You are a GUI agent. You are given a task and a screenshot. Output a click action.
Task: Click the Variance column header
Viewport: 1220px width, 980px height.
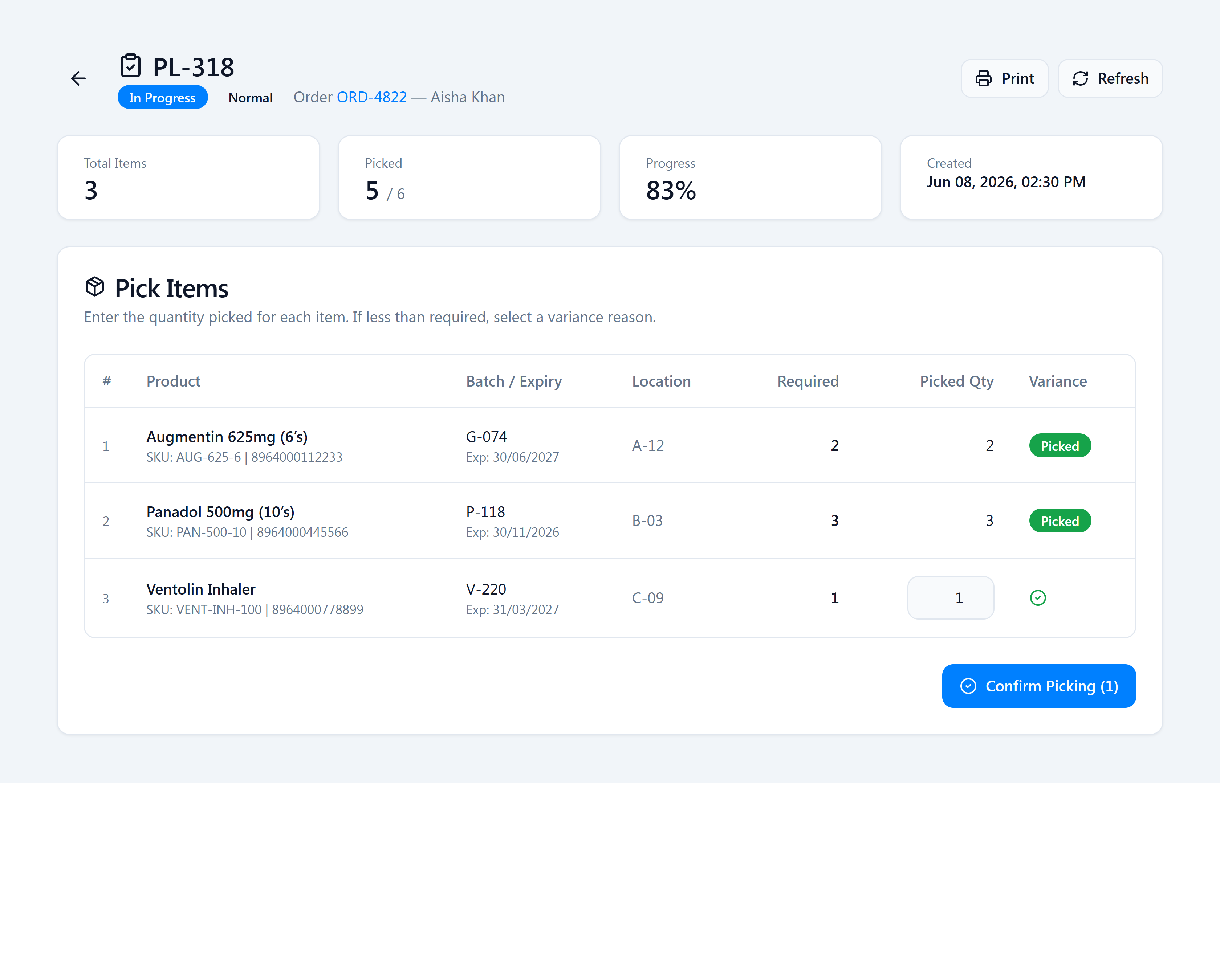pyautogui.click(x=1057, y=381)
